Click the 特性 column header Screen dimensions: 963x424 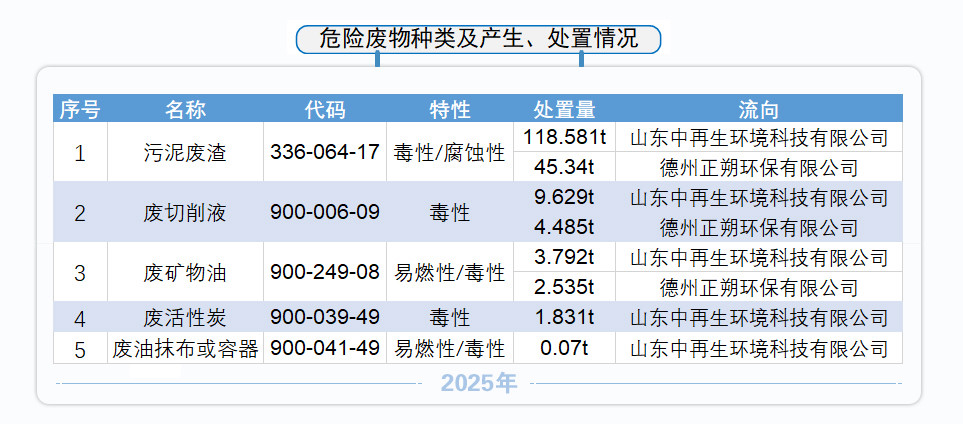tap(449, 109)
